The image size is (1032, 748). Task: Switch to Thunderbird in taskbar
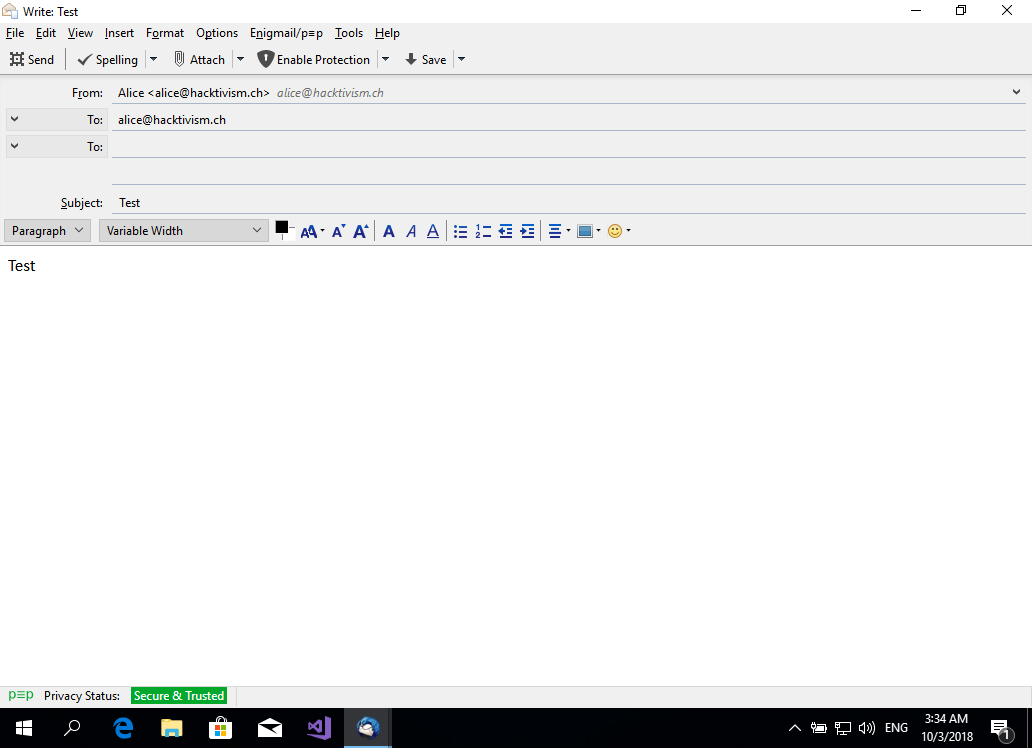click(x=368, y=728)
